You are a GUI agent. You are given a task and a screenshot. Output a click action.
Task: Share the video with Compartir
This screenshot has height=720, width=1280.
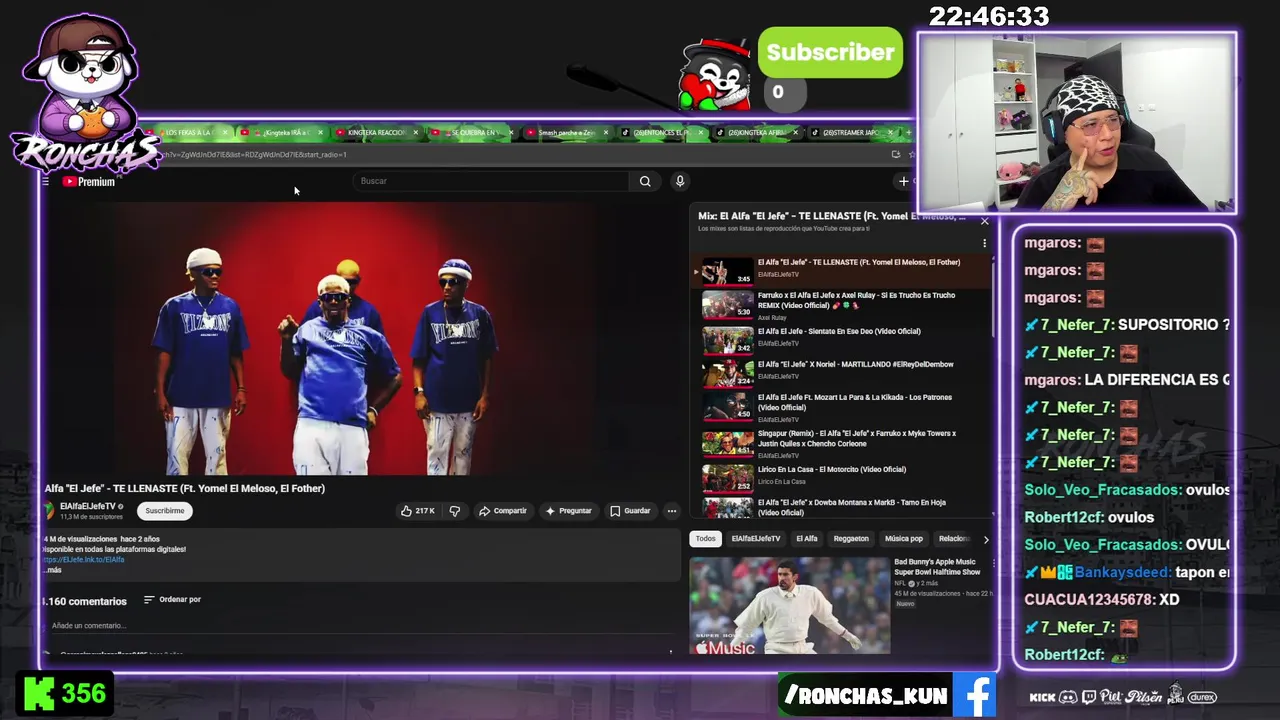point(502,511)
